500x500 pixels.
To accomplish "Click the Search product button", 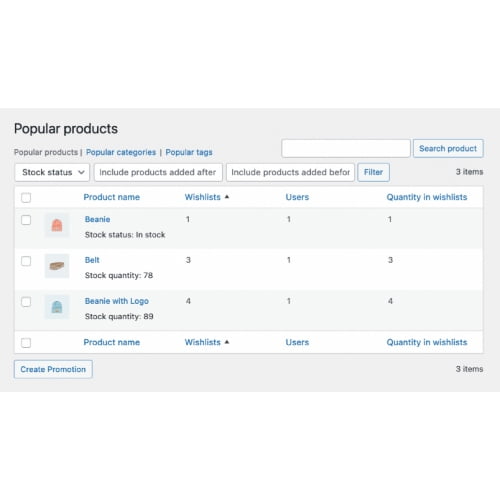I will point(448,148).
